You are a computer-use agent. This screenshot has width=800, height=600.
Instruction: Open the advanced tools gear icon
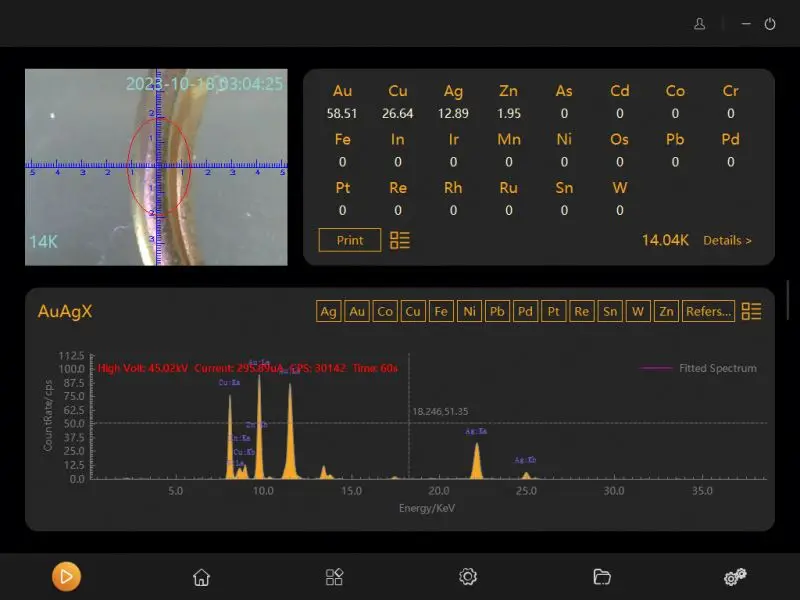pyautogui.click(x=734, y=577)
